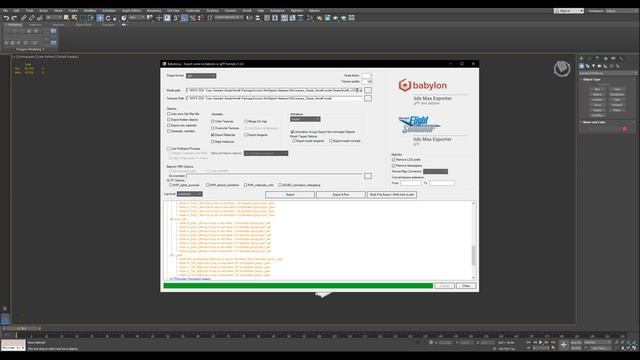640x360 pixels.
Task: Click the Align tool icon
Action: (258, 18)
